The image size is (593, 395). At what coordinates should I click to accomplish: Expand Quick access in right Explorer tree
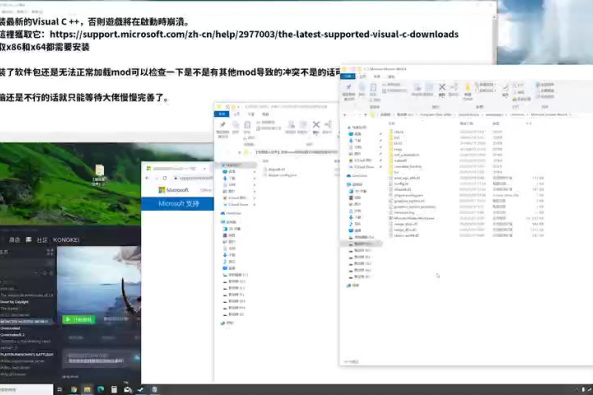click(x=348, y=128)
